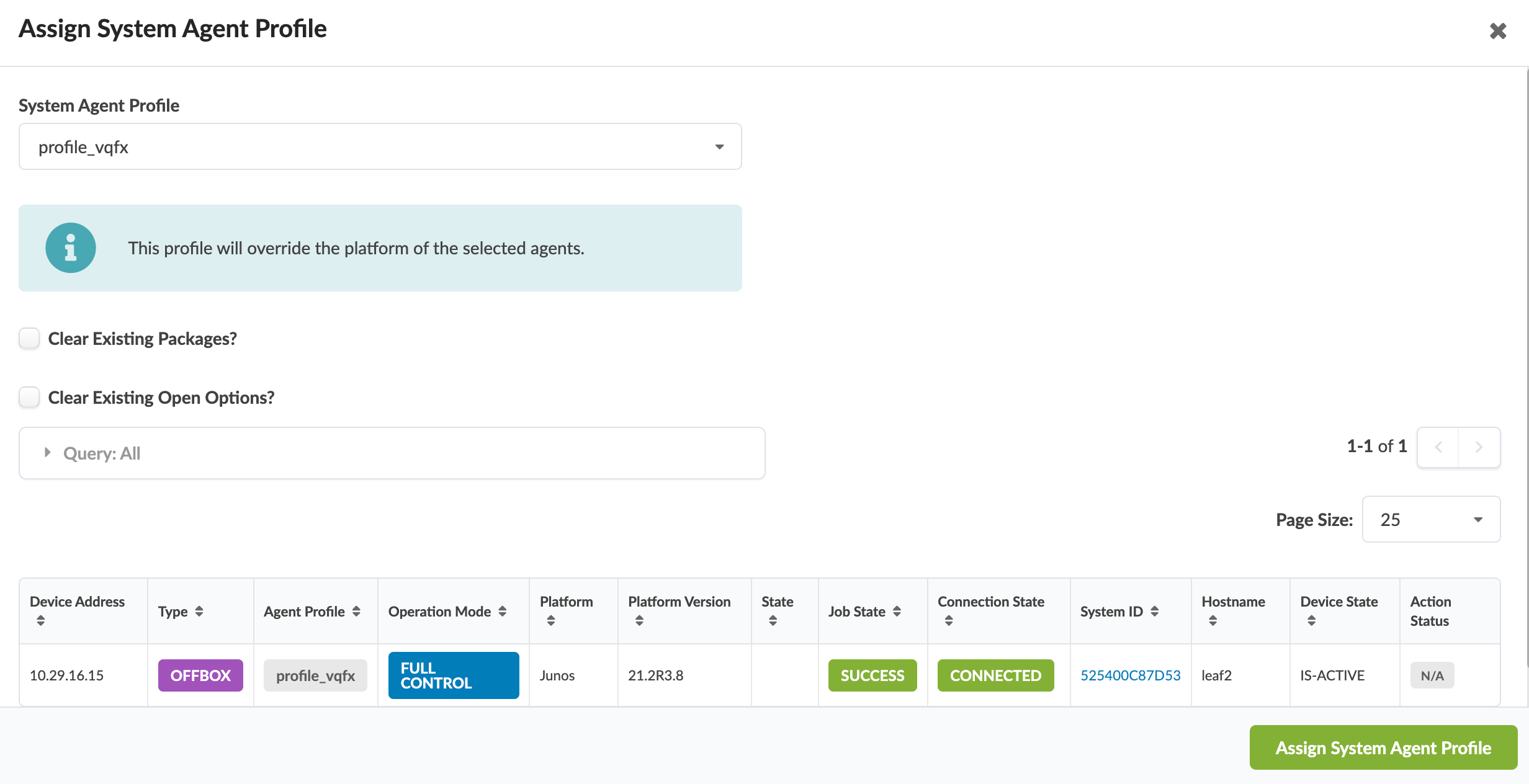
Task: Enable Clear Existing Packages checkbox
Action: pos(29,339)
